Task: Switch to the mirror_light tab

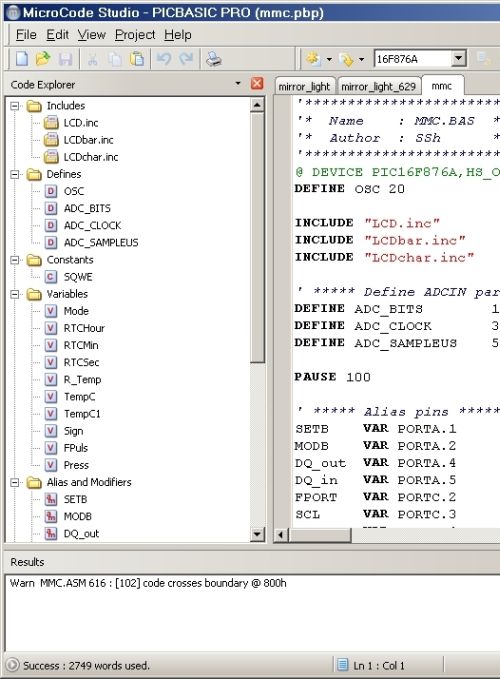Action: click(x=304, y=86)
